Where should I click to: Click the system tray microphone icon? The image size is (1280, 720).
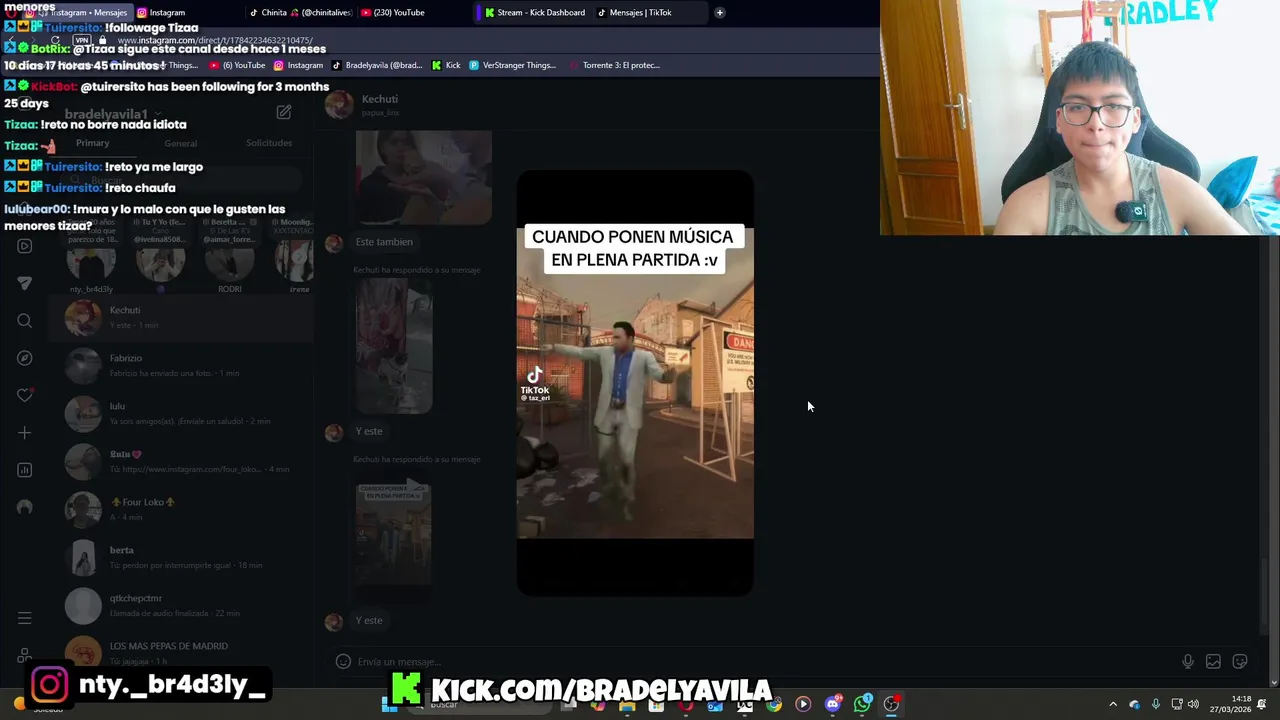[1155, 704]
